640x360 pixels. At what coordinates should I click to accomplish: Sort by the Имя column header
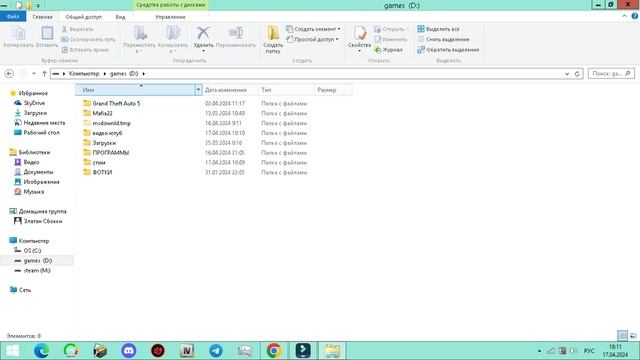point(135,90)
